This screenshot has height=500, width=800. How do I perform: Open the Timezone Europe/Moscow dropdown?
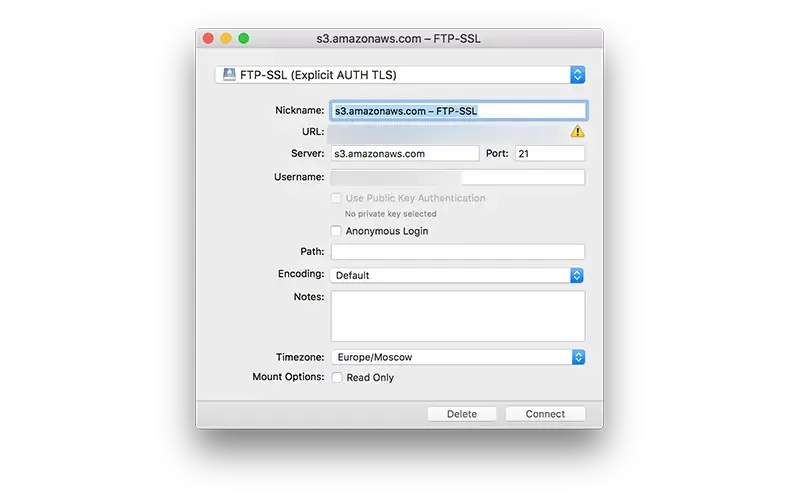(458, 357)
